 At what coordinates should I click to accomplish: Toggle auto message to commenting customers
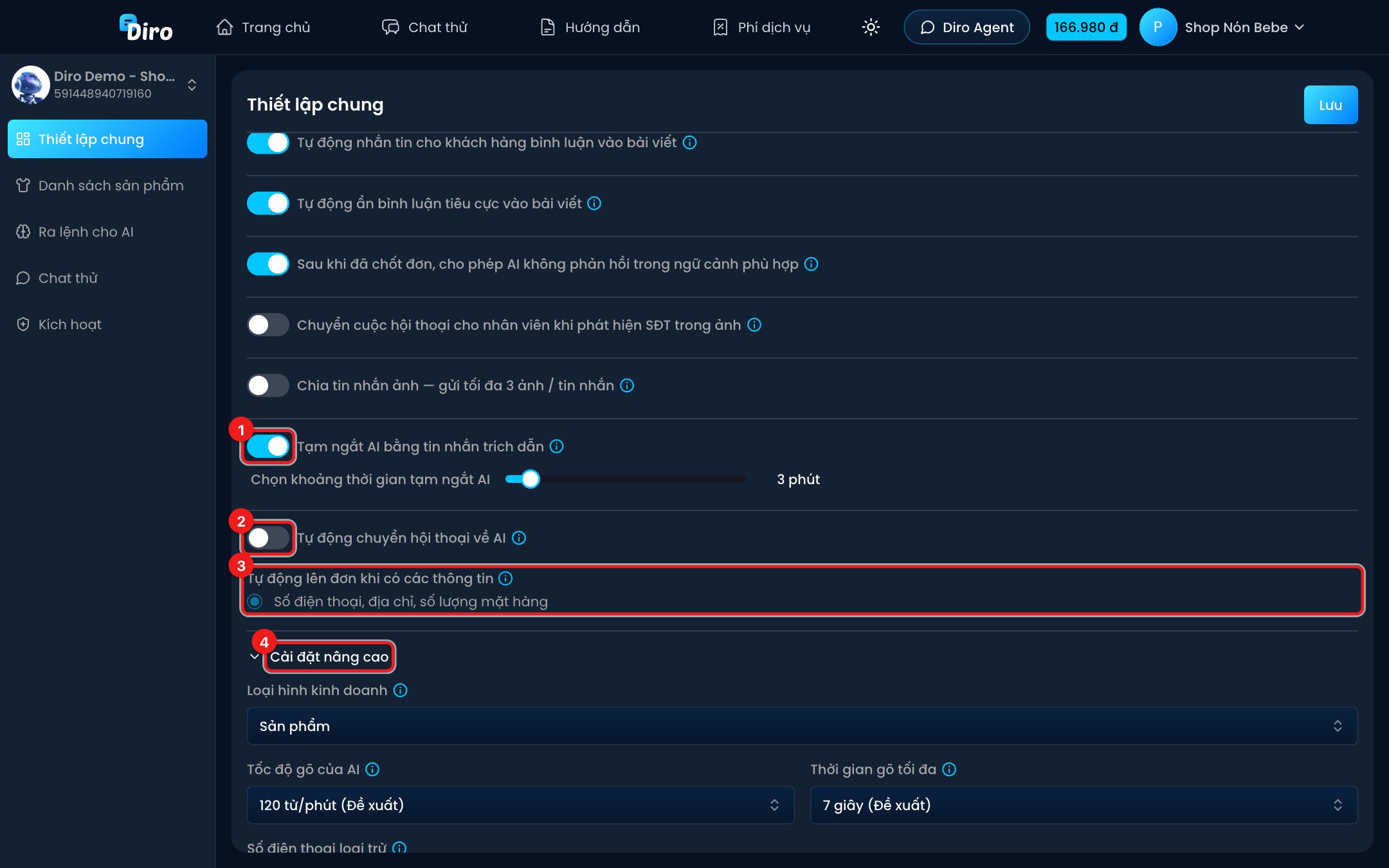tap(268, 142)
